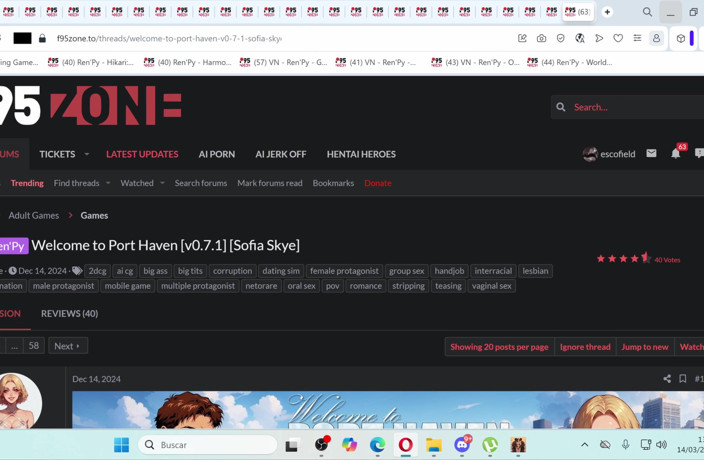The image size is (704, 460).
Task: Open the browser profile account icon
Action: pos(656,39)
